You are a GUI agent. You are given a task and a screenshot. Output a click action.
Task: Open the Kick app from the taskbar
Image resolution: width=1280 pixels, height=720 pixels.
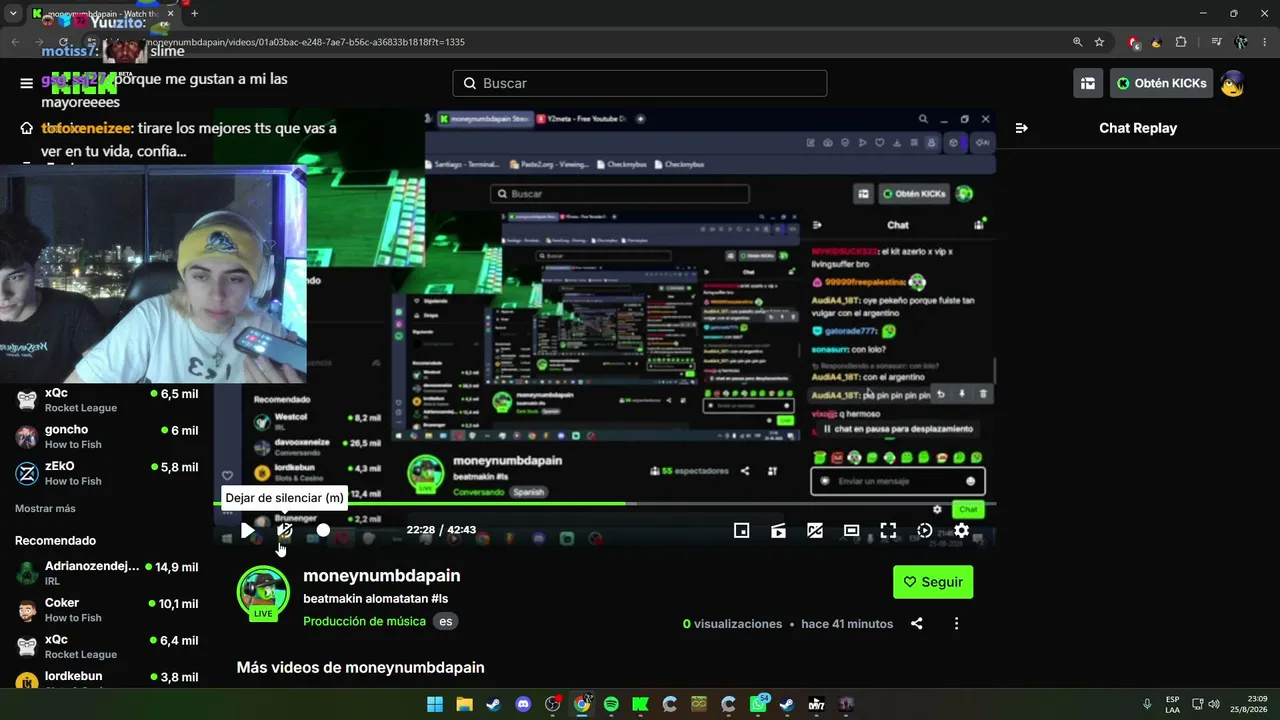tap(640, 704)
